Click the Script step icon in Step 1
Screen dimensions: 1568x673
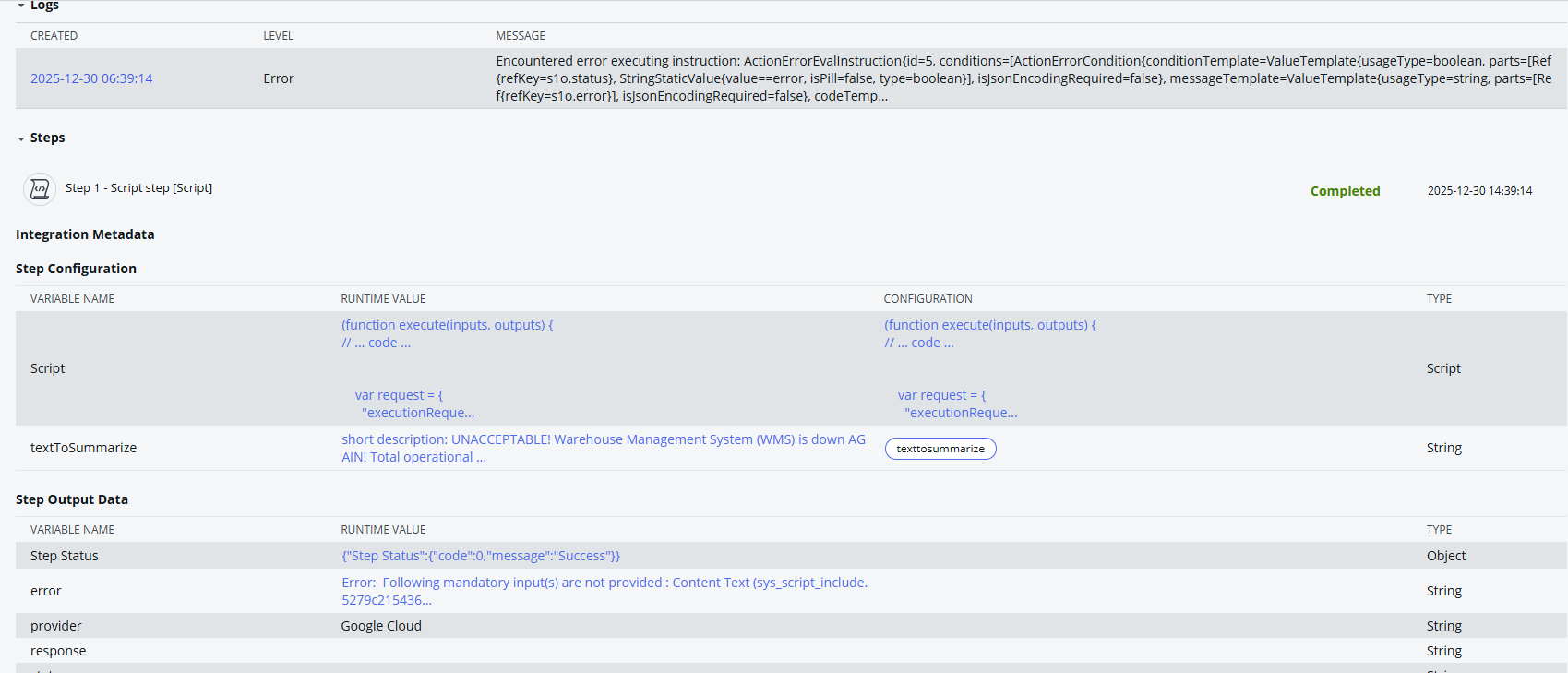[x=39, y=188]
